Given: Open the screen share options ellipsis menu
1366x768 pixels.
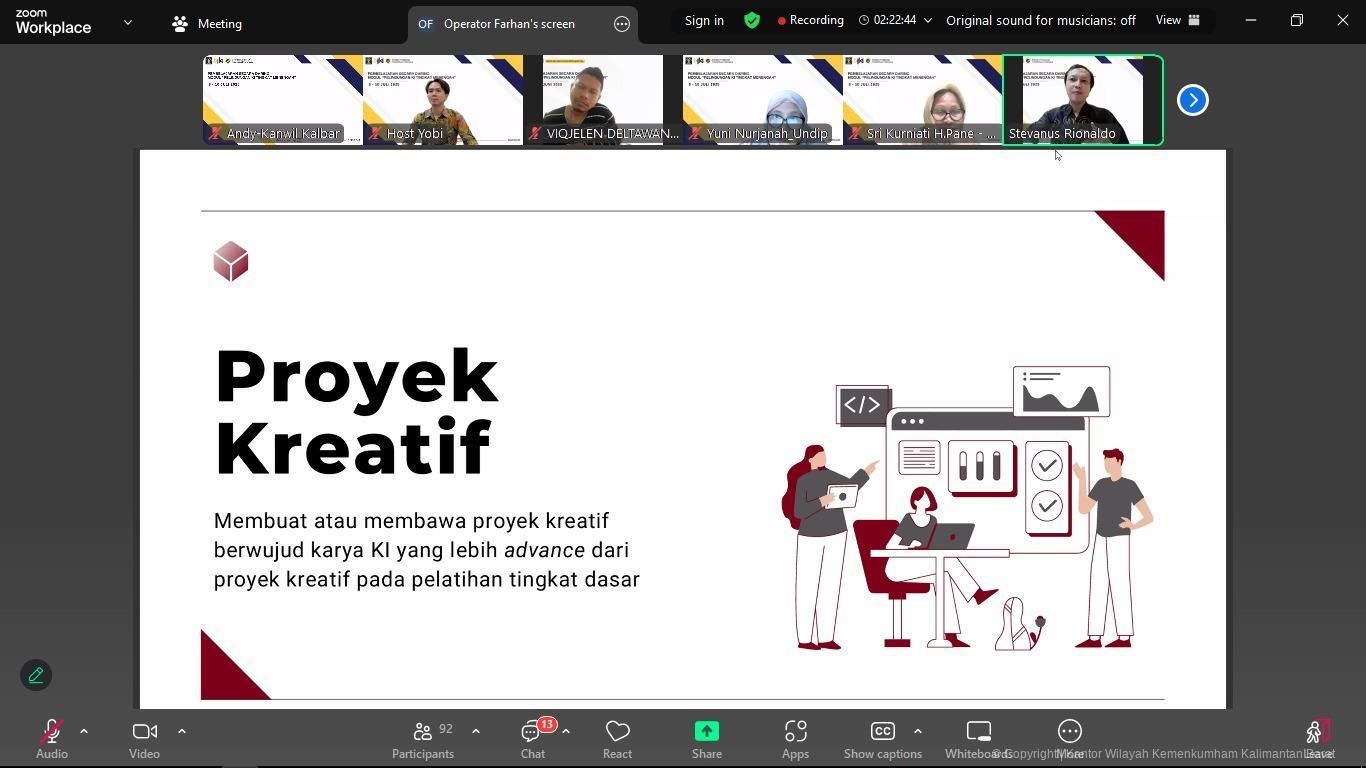Looking at the screenshot, I should [622, 24].
